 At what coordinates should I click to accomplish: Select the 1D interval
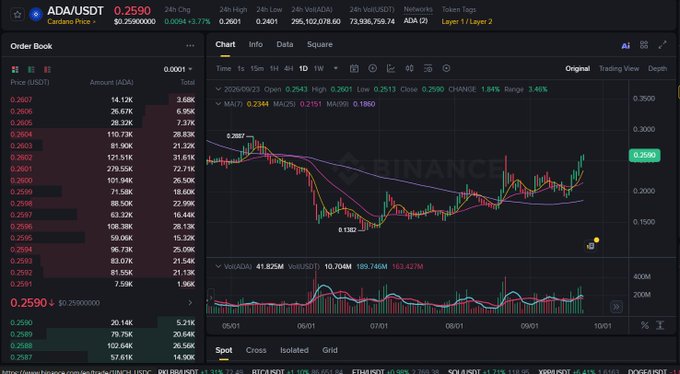[x=303, y=69]
